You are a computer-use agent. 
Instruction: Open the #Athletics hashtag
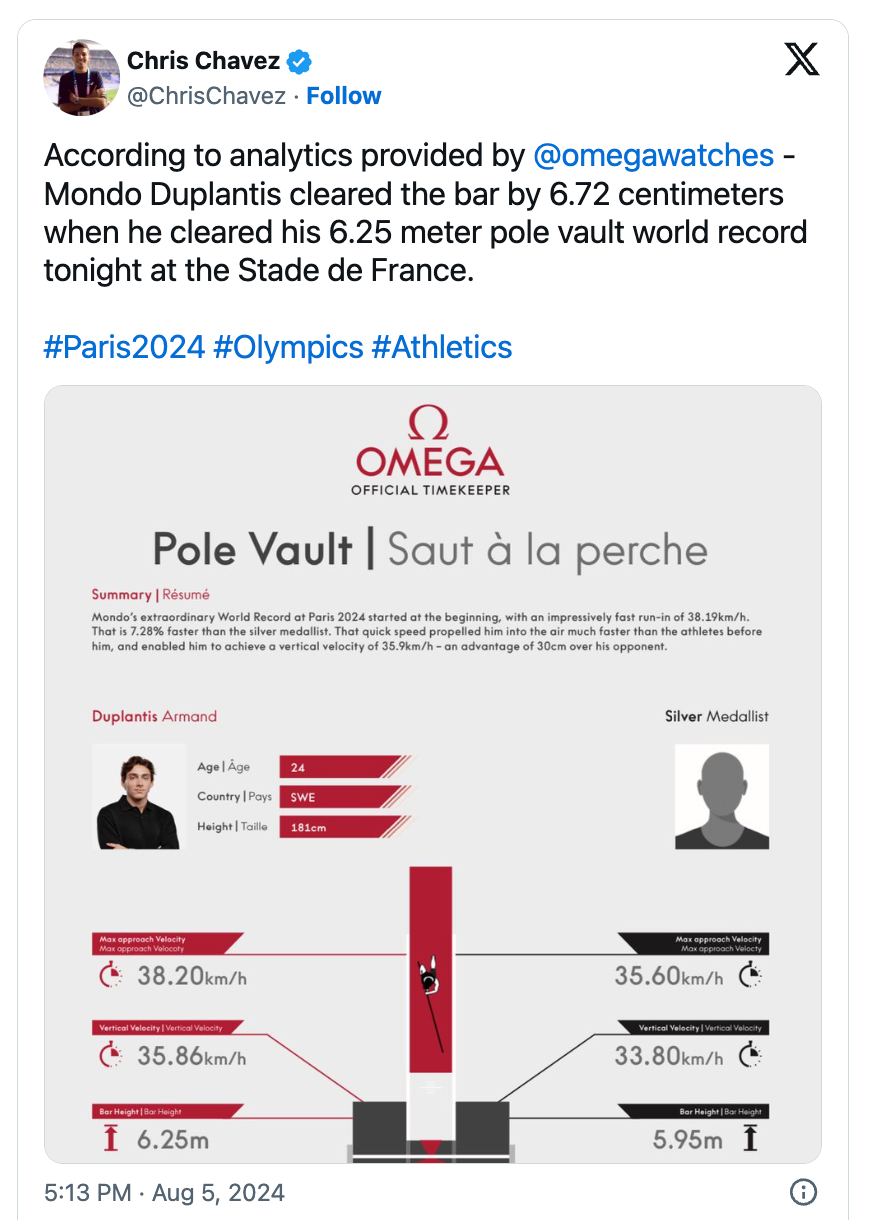441,347
